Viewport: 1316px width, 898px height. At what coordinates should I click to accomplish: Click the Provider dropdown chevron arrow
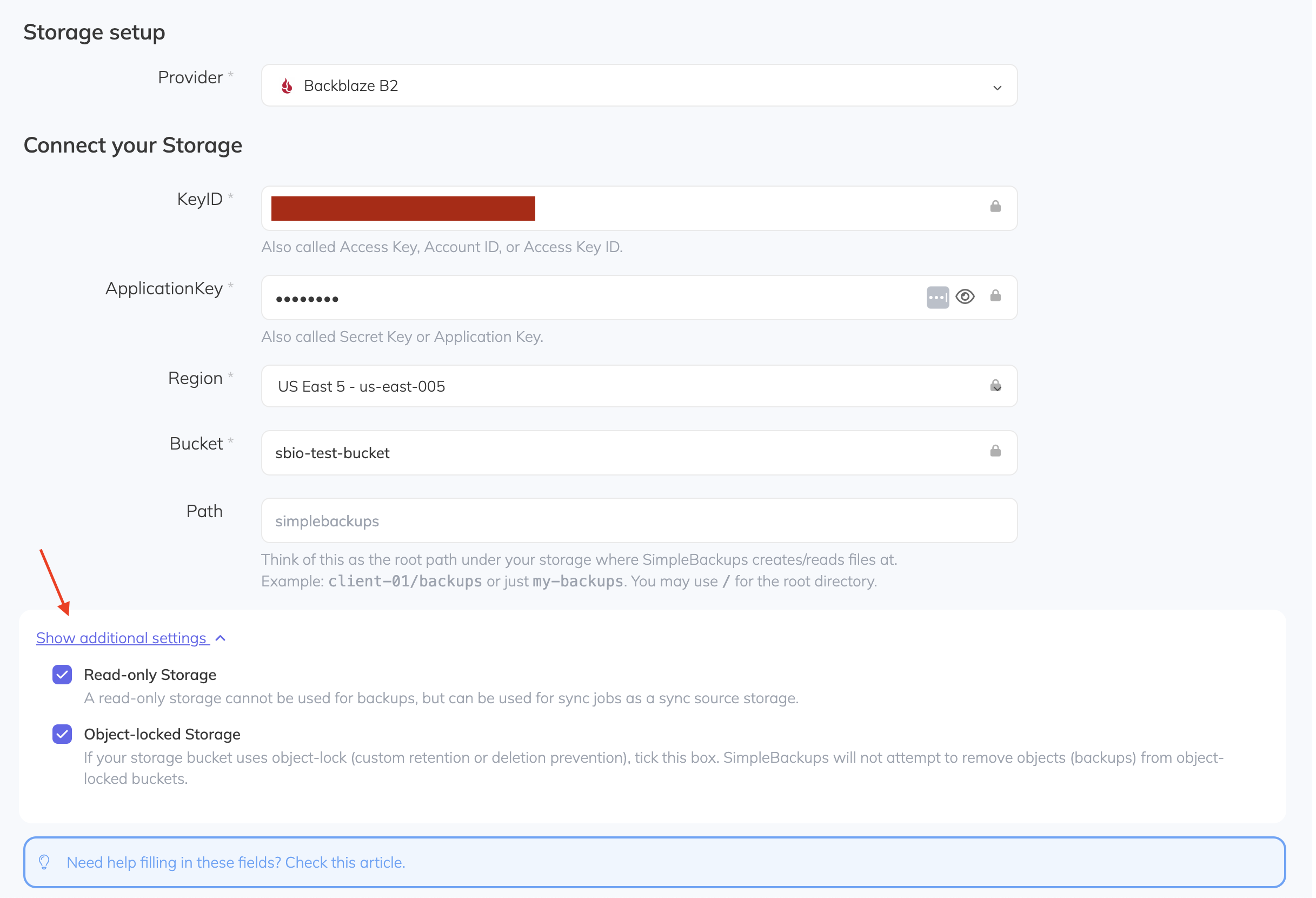click(997, 88)
